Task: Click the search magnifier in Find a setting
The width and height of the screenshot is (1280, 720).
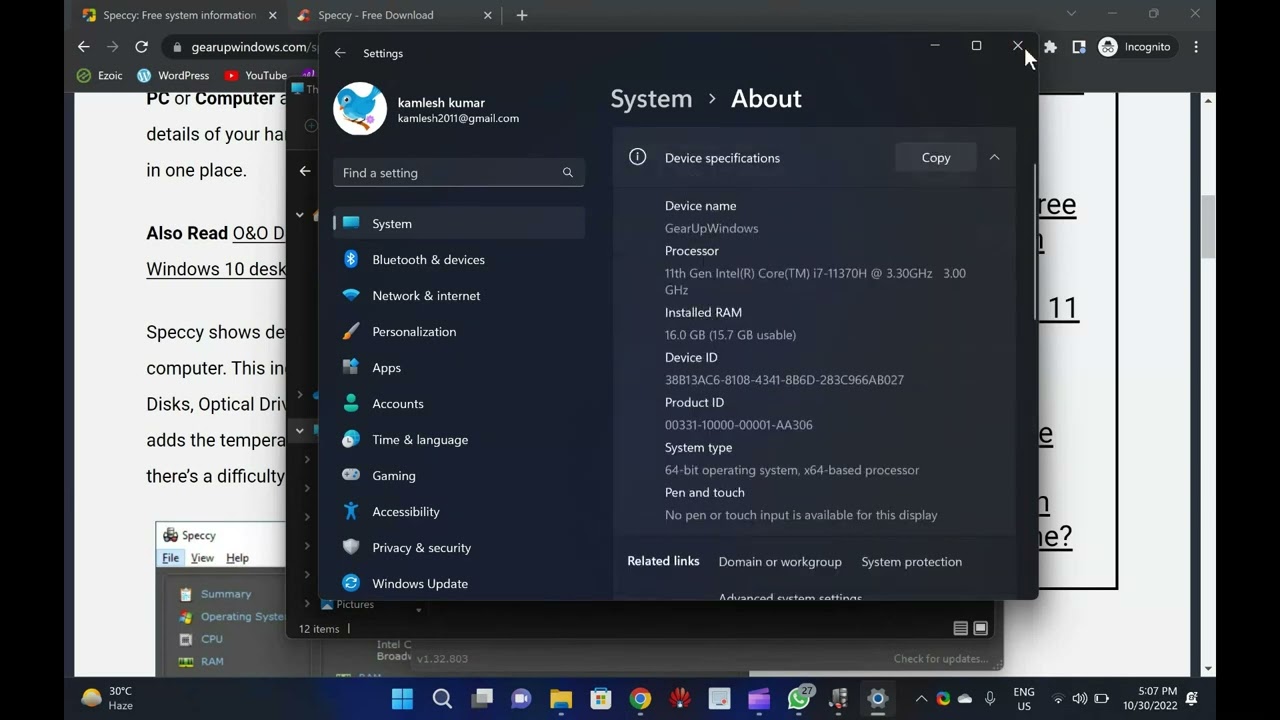Action: [568, 172]
